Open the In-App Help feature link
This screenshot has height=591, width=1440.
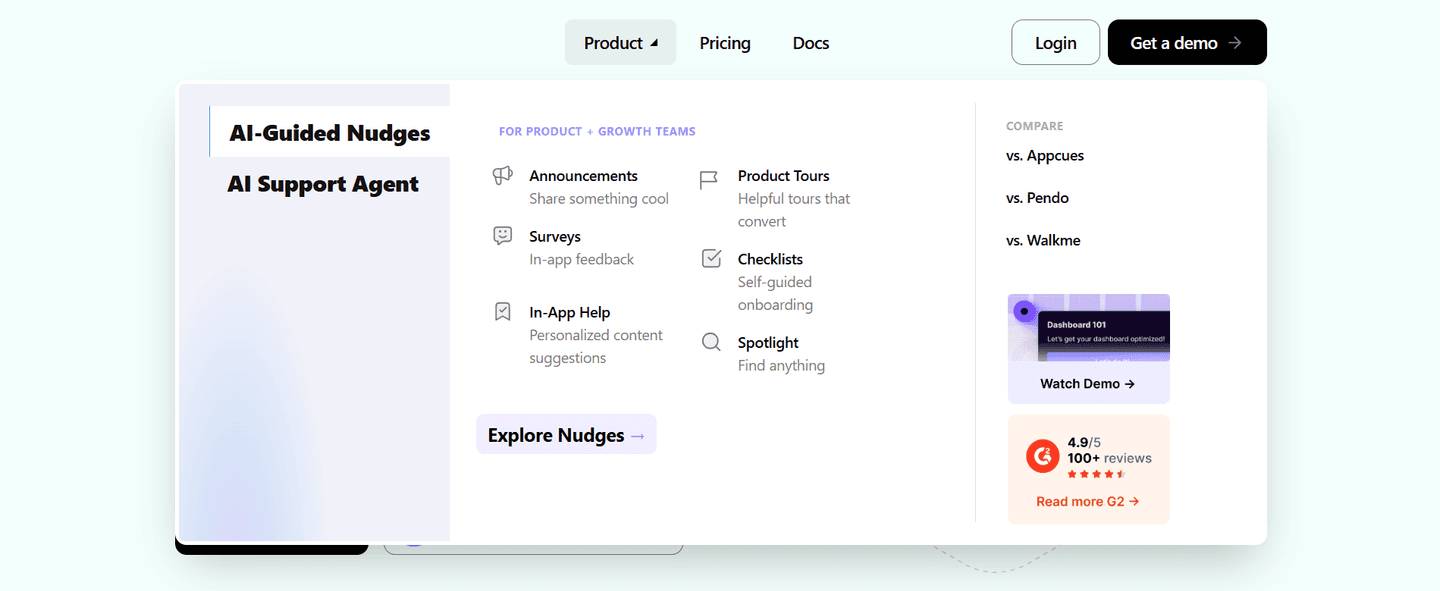[570, 313]
